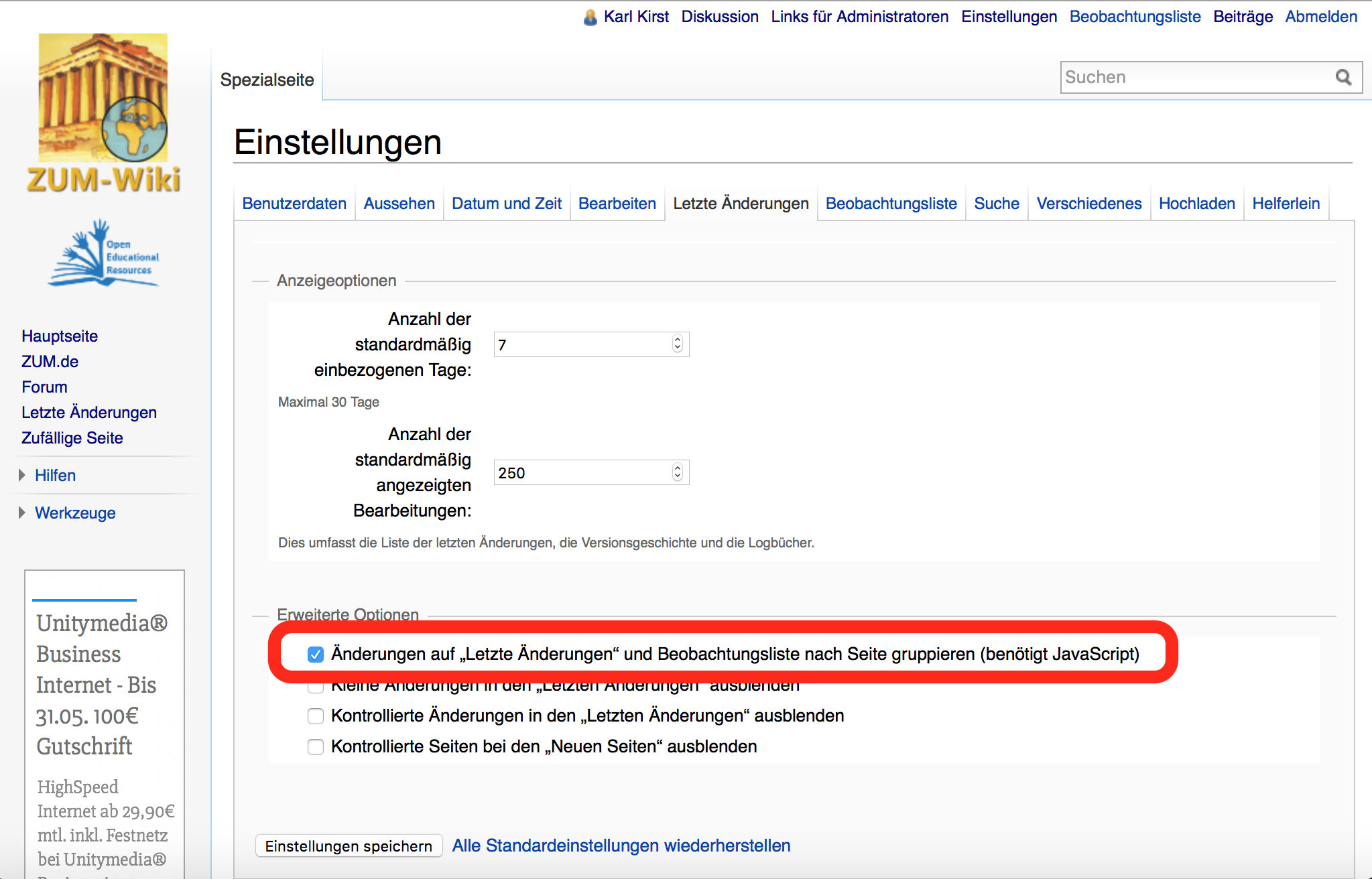Click the Unitymedia Business advertisement
Image resolution: width=1372 pixels, height=879 pixels.
pyautogui.click(x=101, y=683)
